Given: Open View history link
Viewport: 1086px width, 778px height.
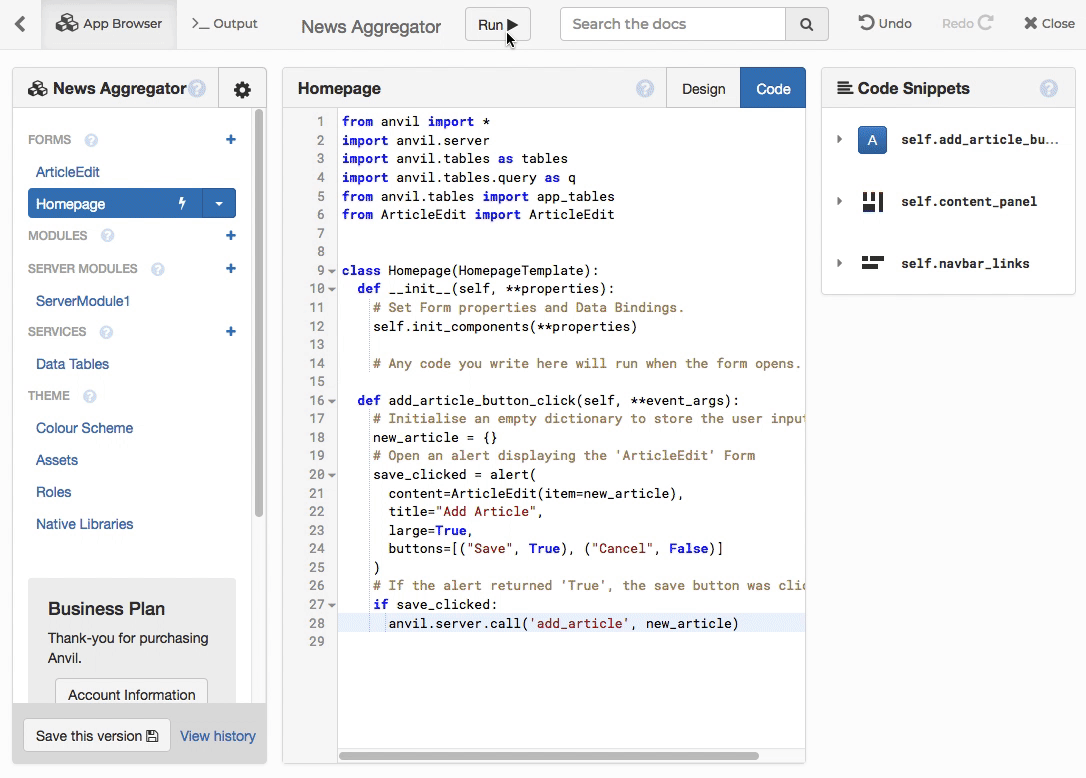Looking at the screenshot, I should pos(217,736).
